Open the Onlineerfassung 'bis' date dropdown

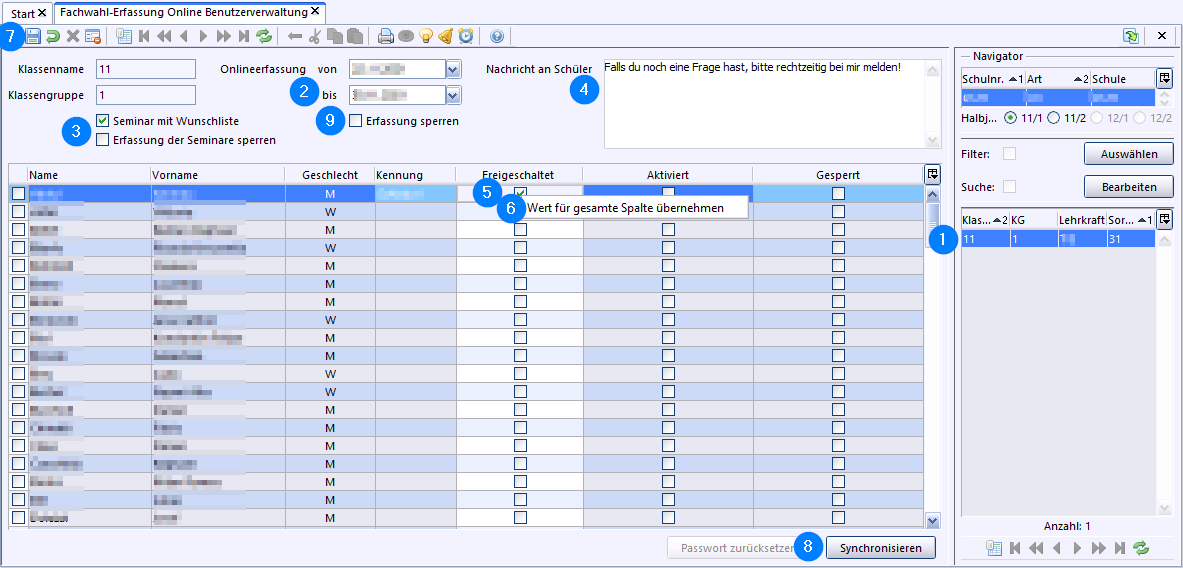(453, 94)
